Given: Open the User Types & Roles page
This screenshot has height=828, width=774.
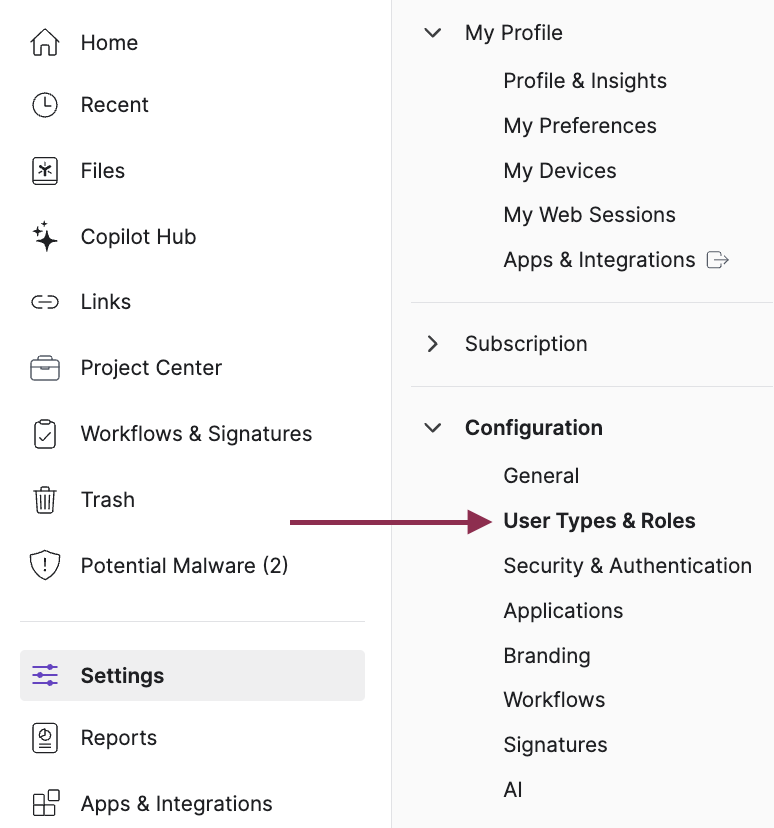Looking at the screenshot, I should (x=598, y=520).
